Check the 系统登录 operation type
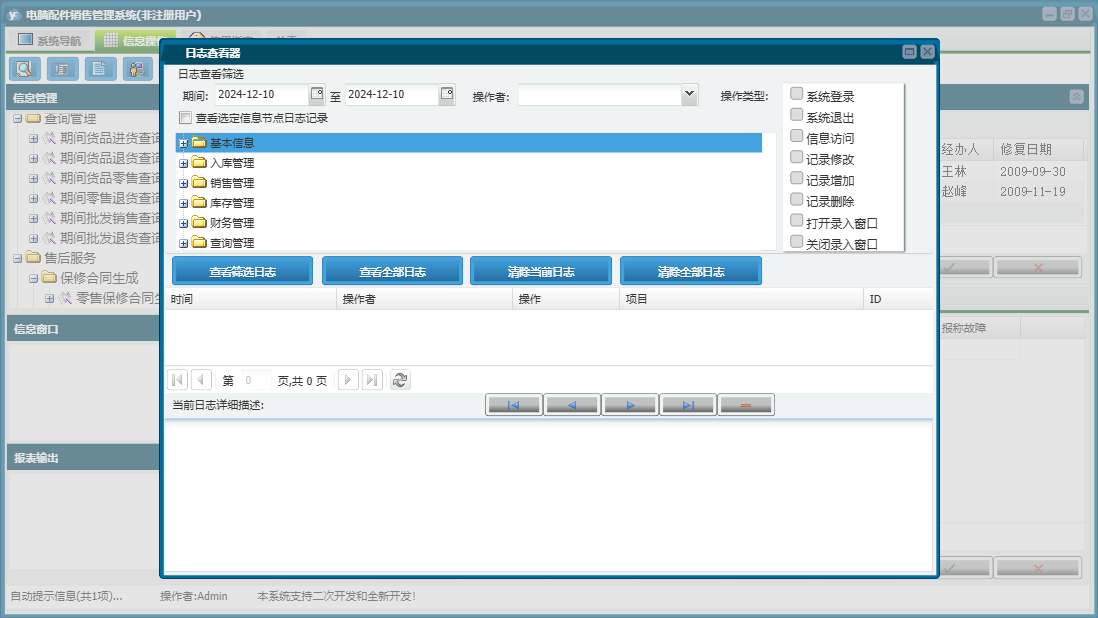1098x618 pixels. (x=796, y=94)
